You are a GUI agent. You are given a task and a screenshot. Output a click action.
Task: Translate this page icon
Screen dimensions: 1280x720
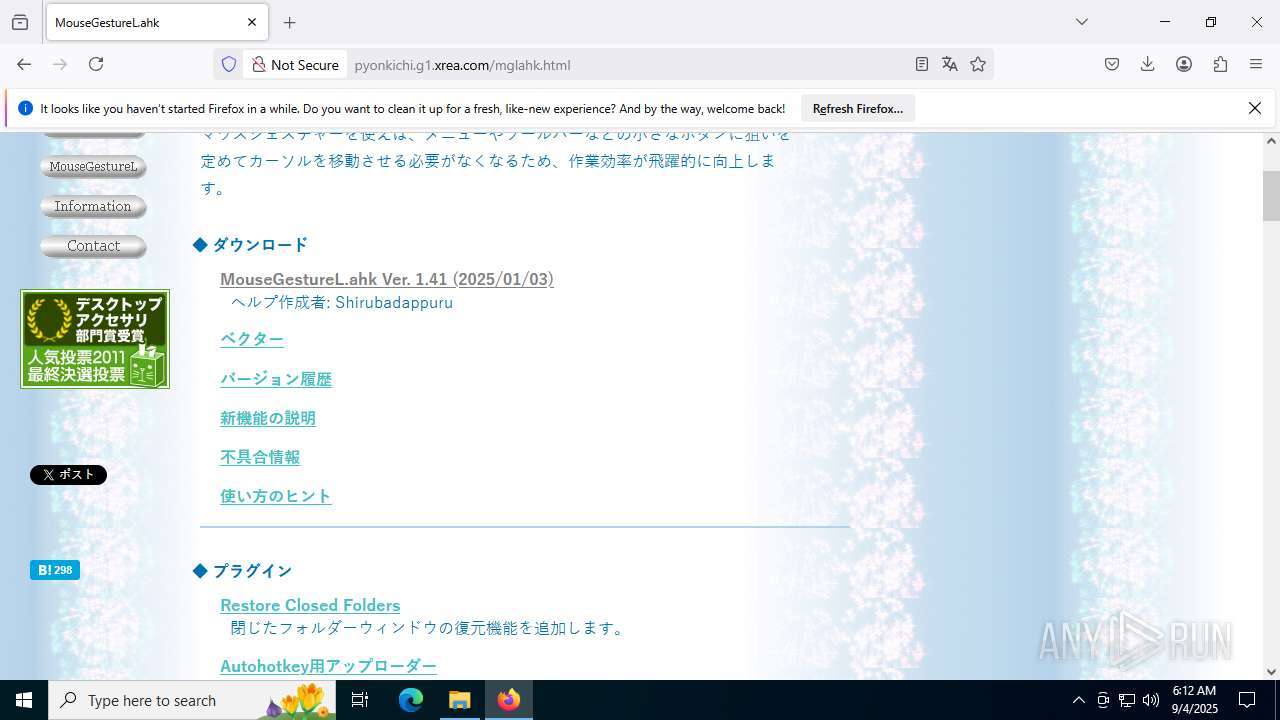pos(950,64)
